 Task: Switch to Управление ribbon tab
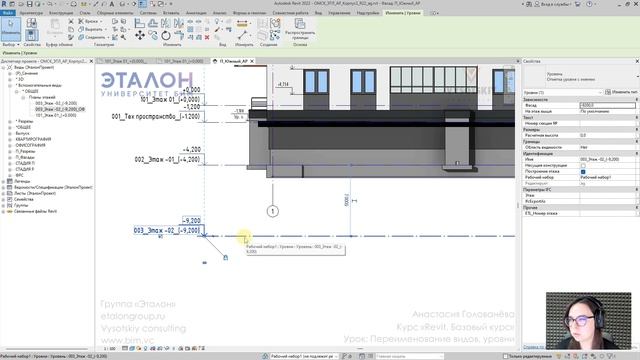pyautogui.click(x=339, y=13)
